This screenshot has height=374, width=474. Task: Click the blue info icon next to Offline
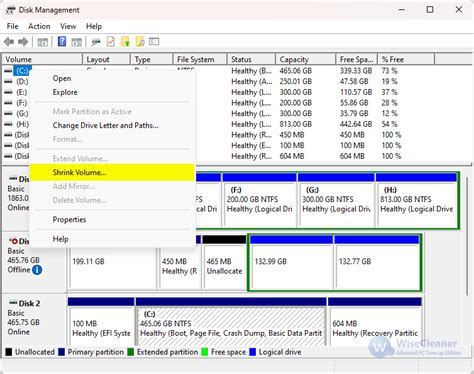(37, 269)
